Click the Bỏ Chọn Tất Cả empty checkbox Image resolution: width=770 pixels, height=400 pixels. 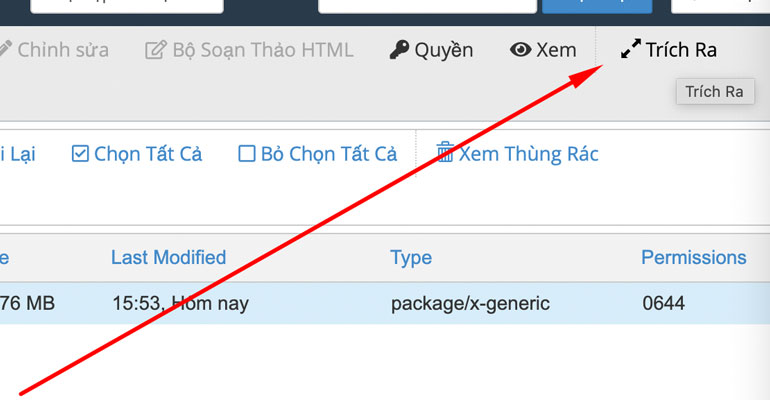click(247, 154)
